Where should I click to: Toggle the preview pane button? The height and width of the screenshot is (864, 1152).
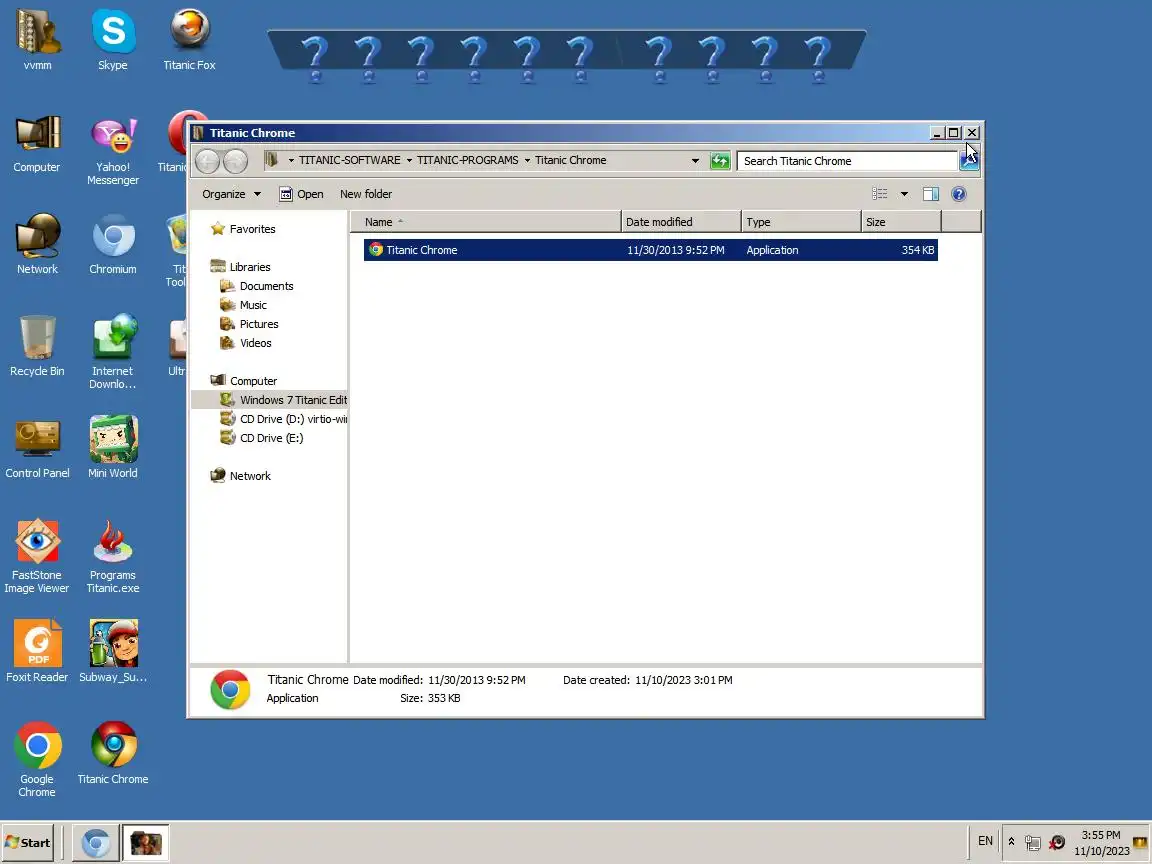(931, 194)
